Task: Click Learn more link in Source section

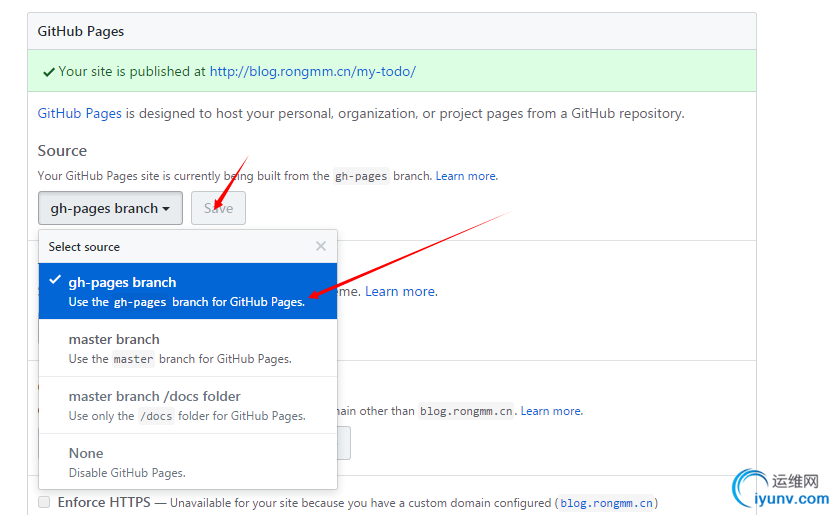Action: [466, 176]
